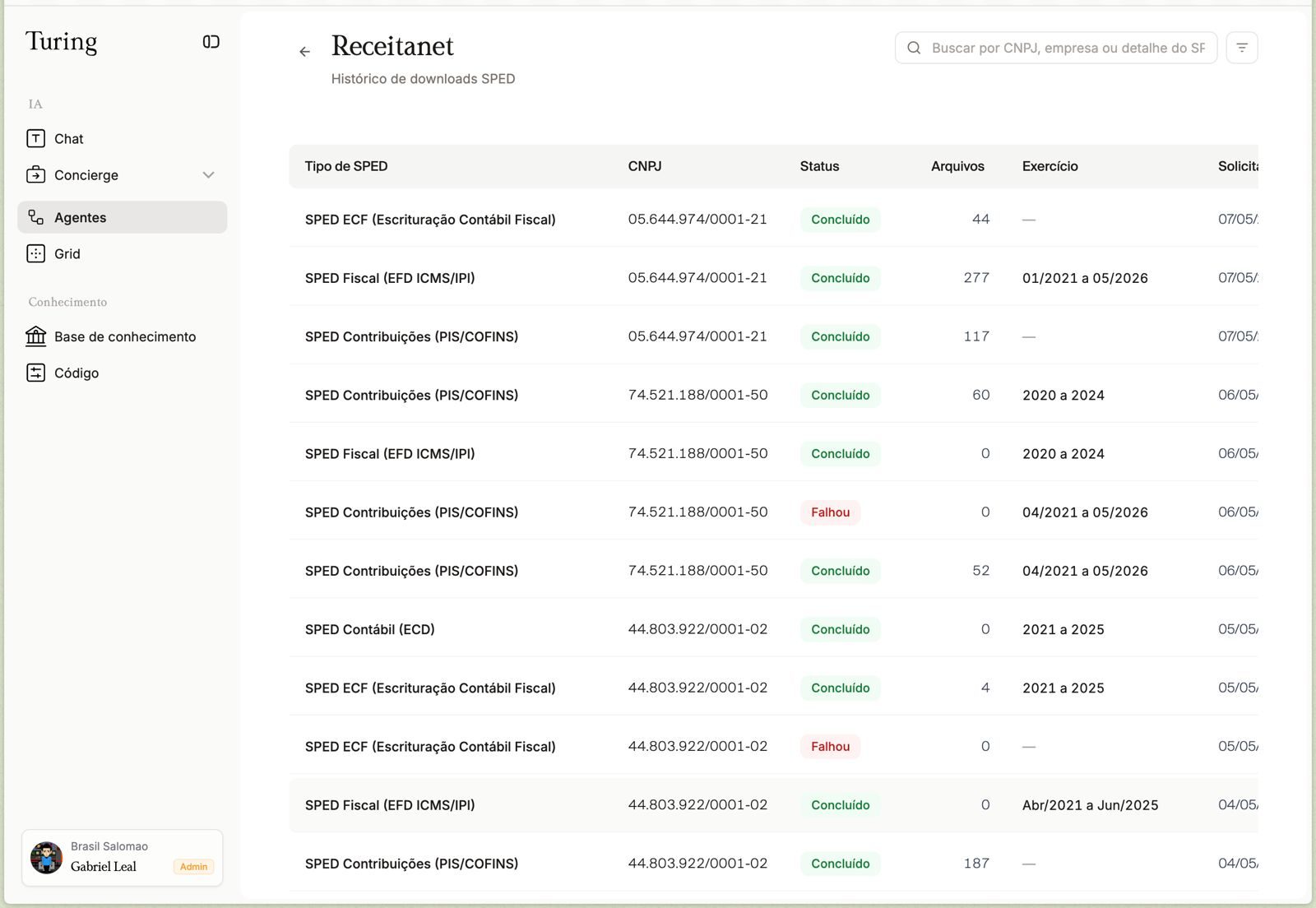Open the Chat menu item

122,139
